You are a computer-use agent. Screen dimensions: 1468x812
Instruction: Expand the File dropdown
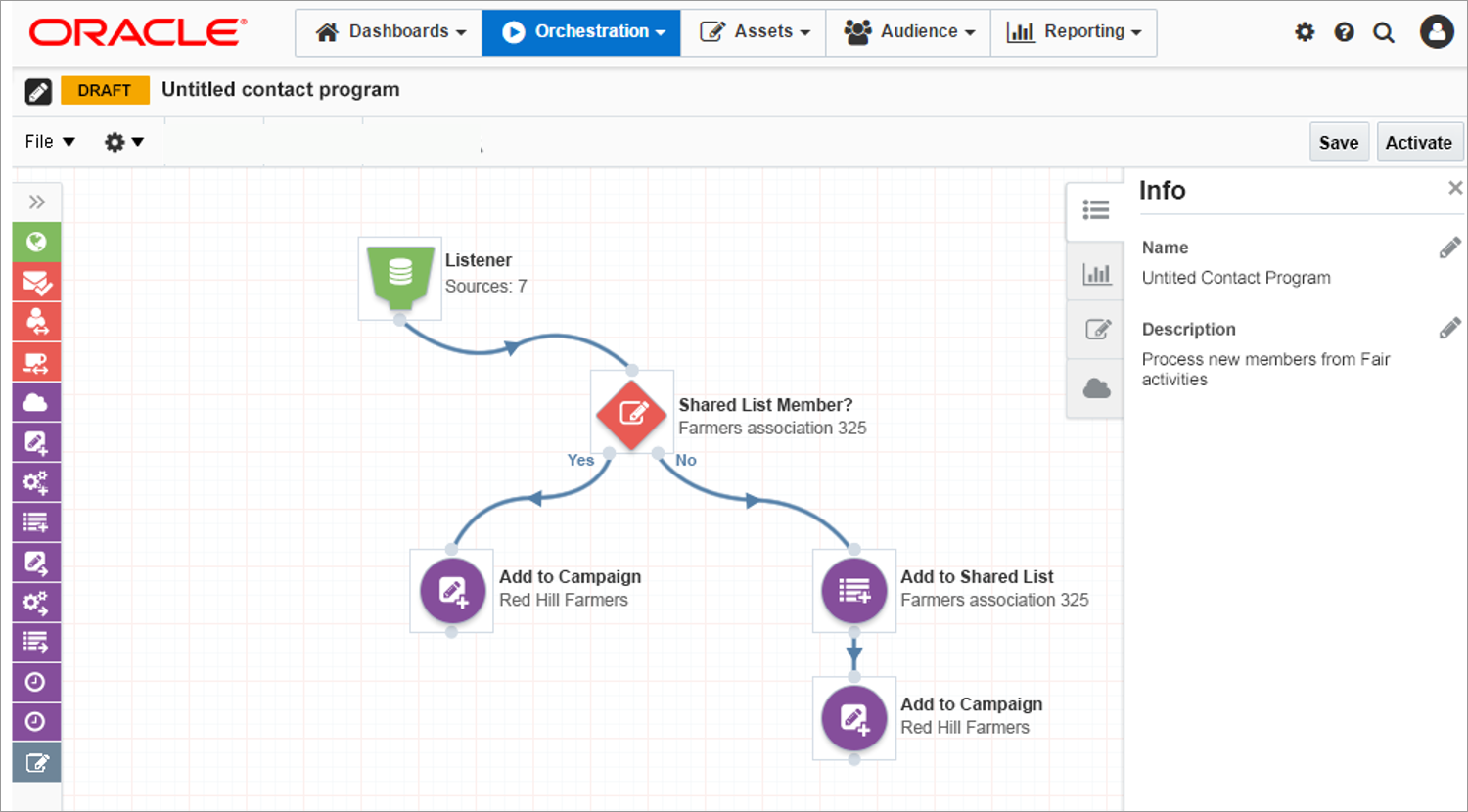tap(50, 142)
